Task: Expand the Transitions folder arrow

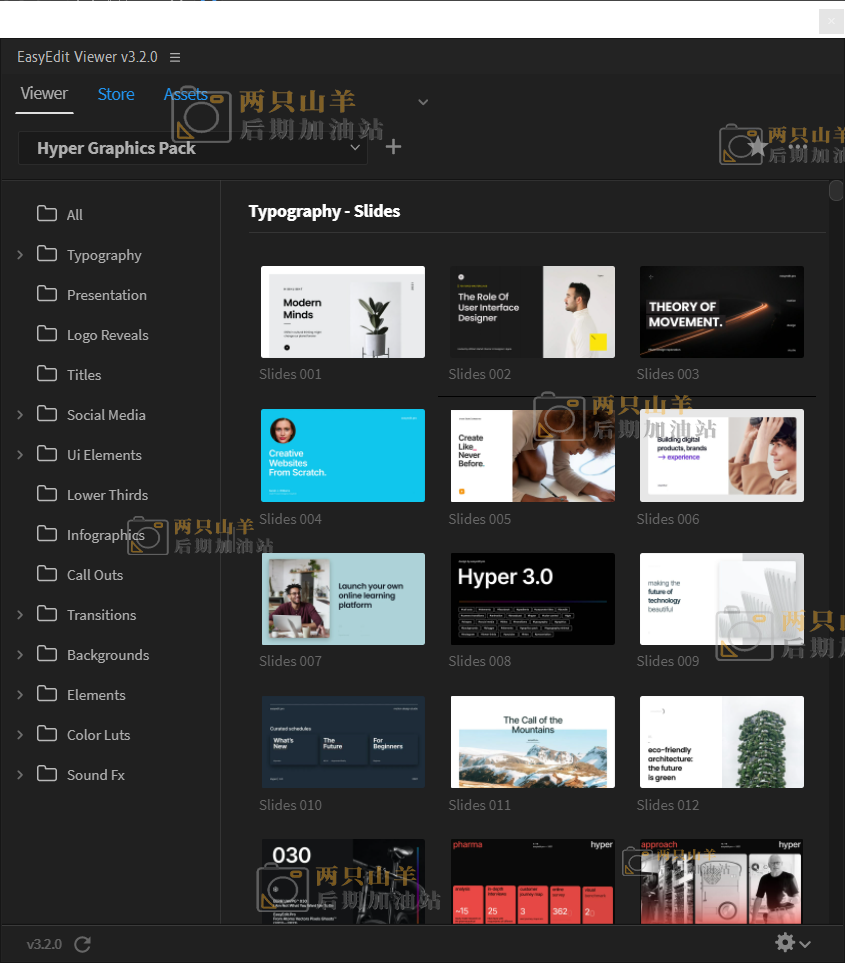Action: point(20,615)
